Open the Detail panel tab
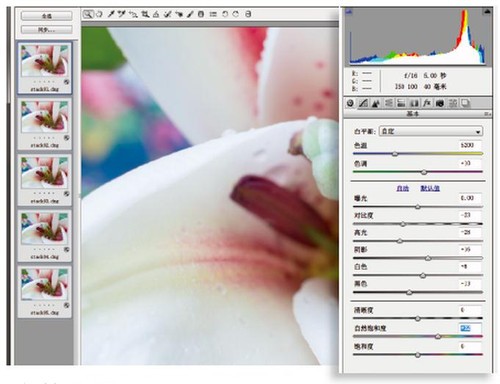This screenshot has height=384, width=500. tap(376, 103)
